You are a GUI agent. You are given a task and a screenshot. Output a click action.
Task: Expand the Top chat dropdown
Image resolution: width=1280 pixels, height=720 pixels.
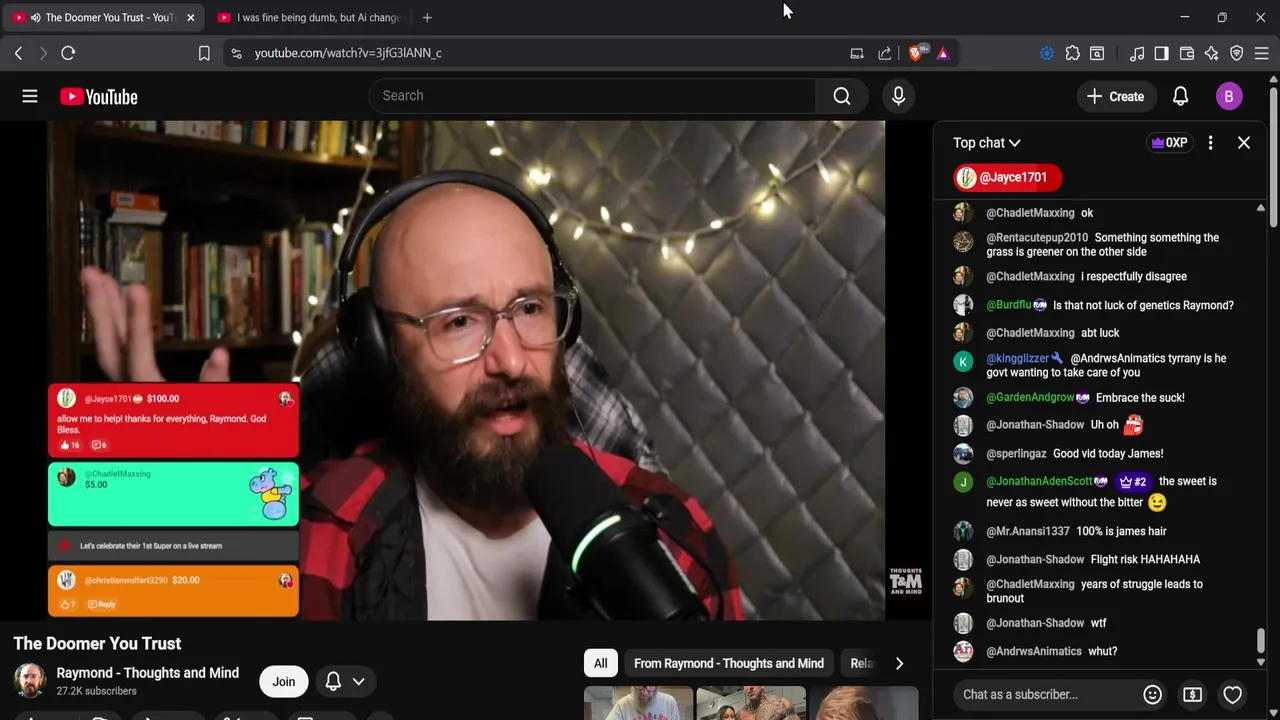tap(987, 143)
